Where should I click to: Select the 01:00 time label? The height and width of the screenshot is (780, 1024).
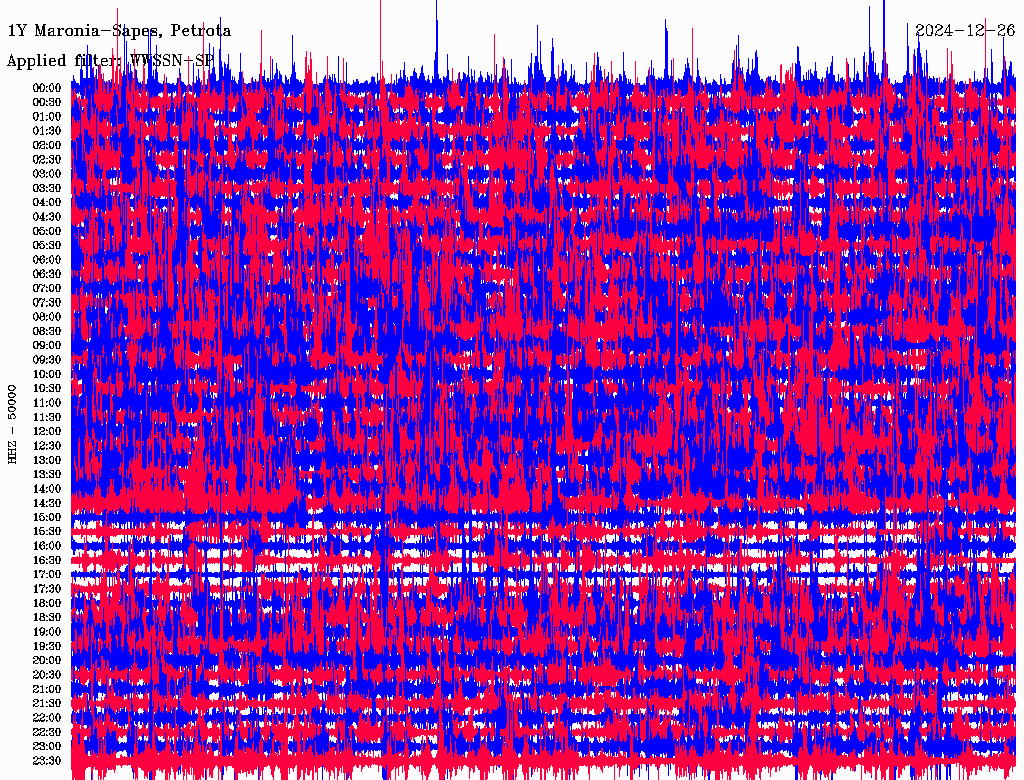coord(47,117)
